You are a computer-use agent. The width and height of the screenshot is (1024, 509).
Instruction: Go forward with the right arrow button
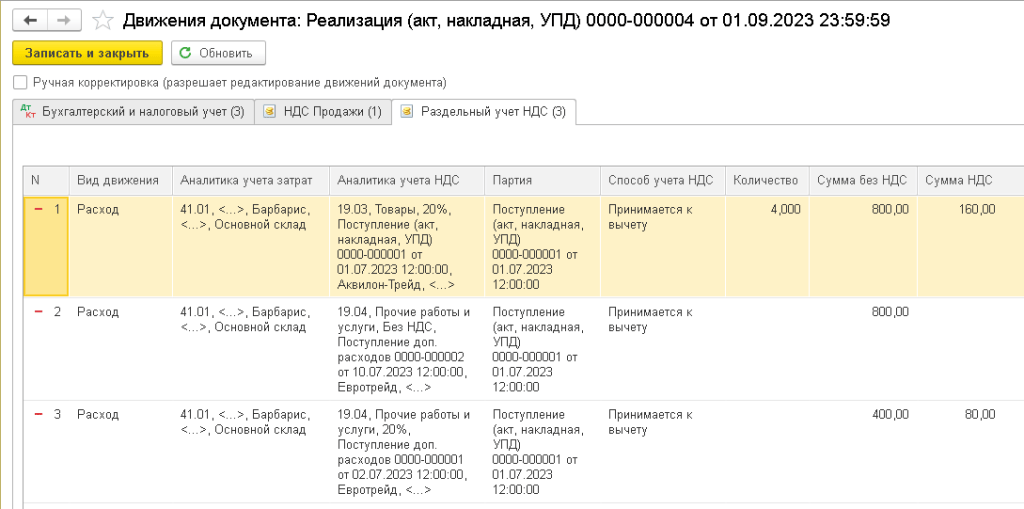tap(63, 21)
